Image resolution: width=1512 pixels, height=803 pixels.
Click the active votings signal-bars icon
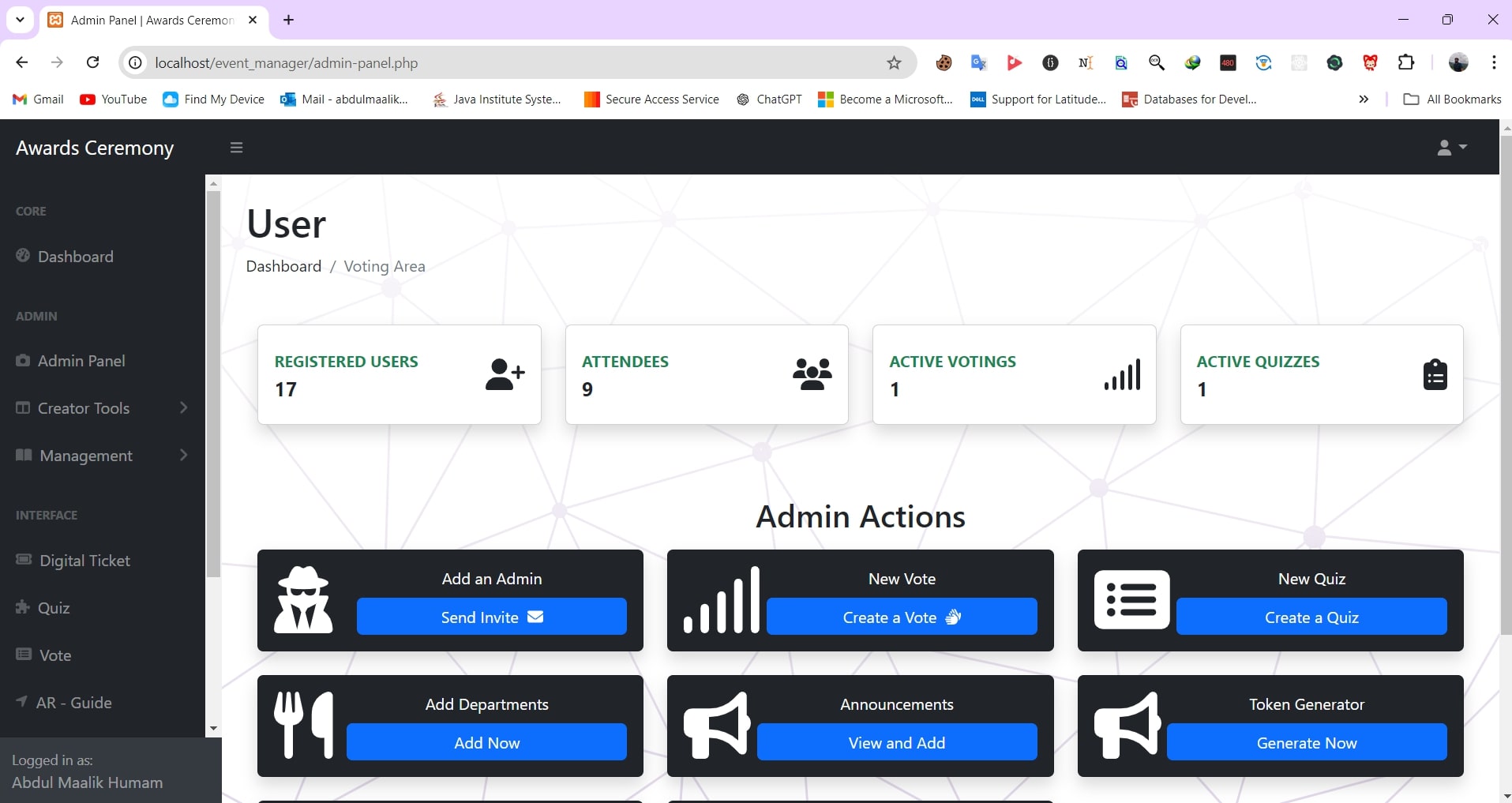(1122, 374)
